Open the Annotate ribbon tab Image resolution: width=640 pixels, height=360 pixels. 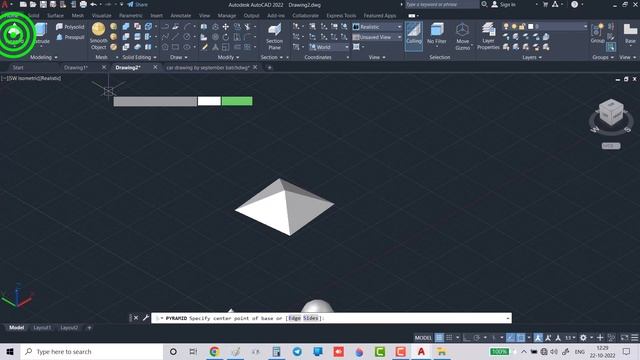point(180,16)
